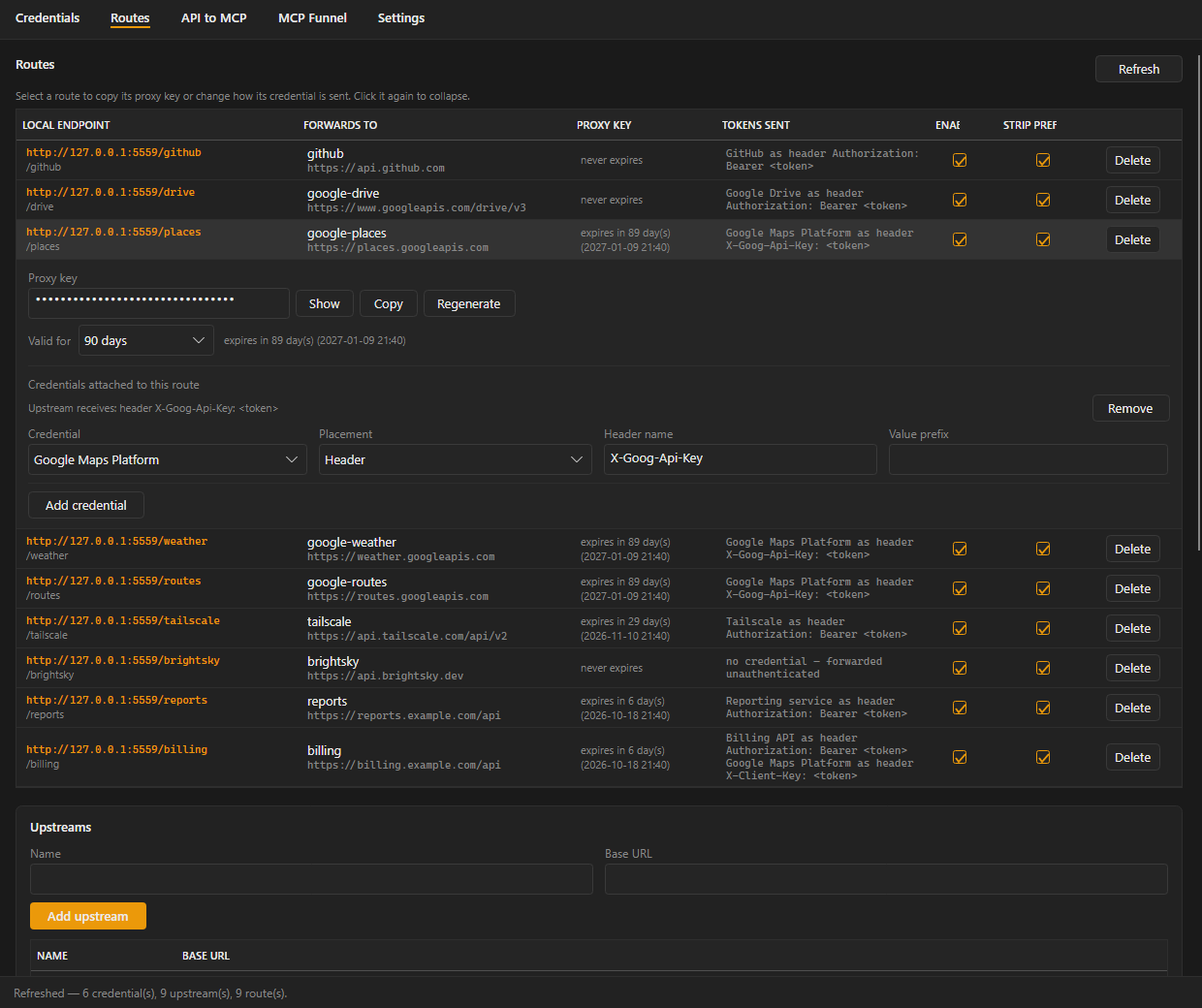
Task: Delete the brightsky route
Action: pos(1132,668)
